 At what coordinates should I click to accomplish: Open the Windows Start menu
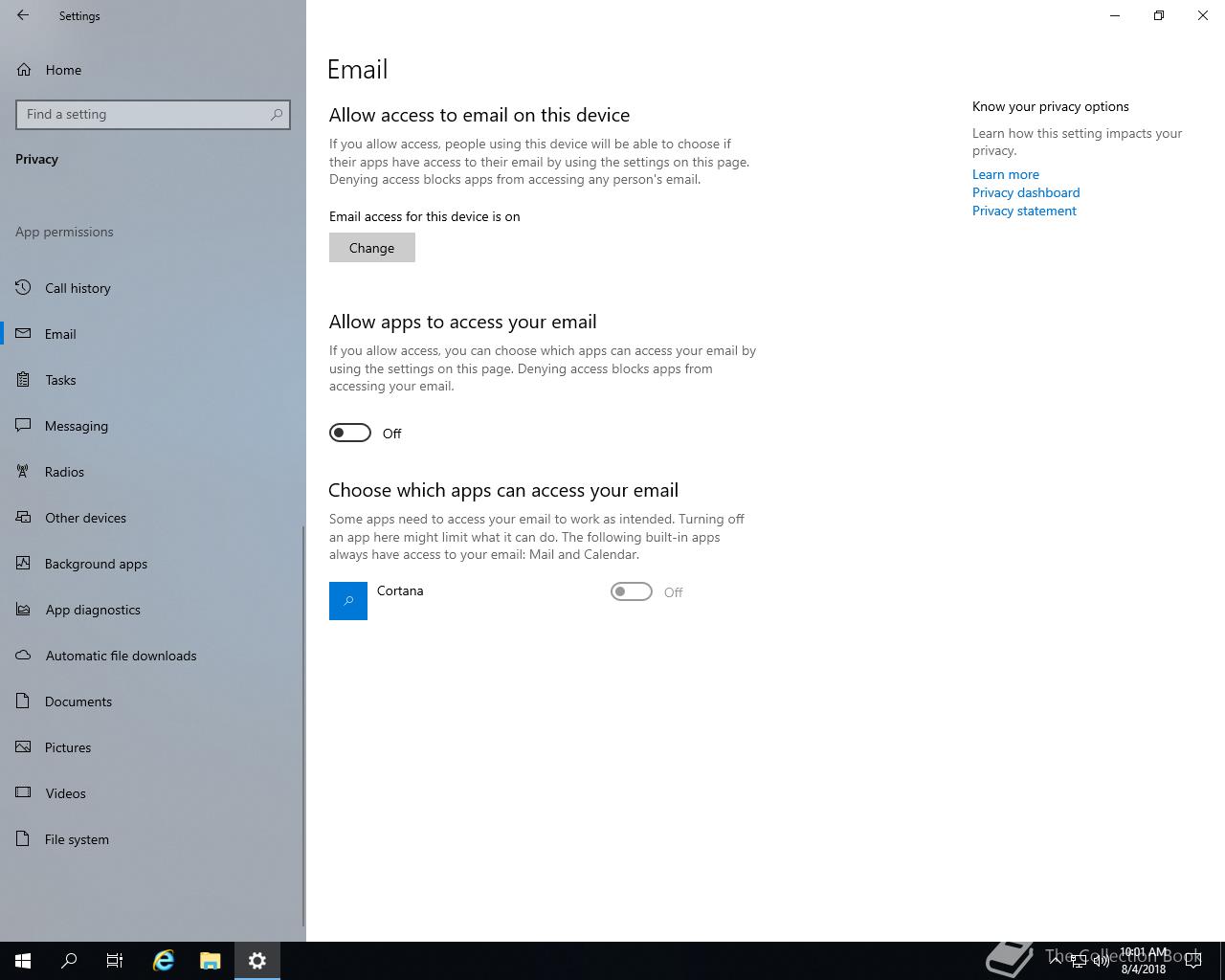pyautogui.click(x=23, y=961)
